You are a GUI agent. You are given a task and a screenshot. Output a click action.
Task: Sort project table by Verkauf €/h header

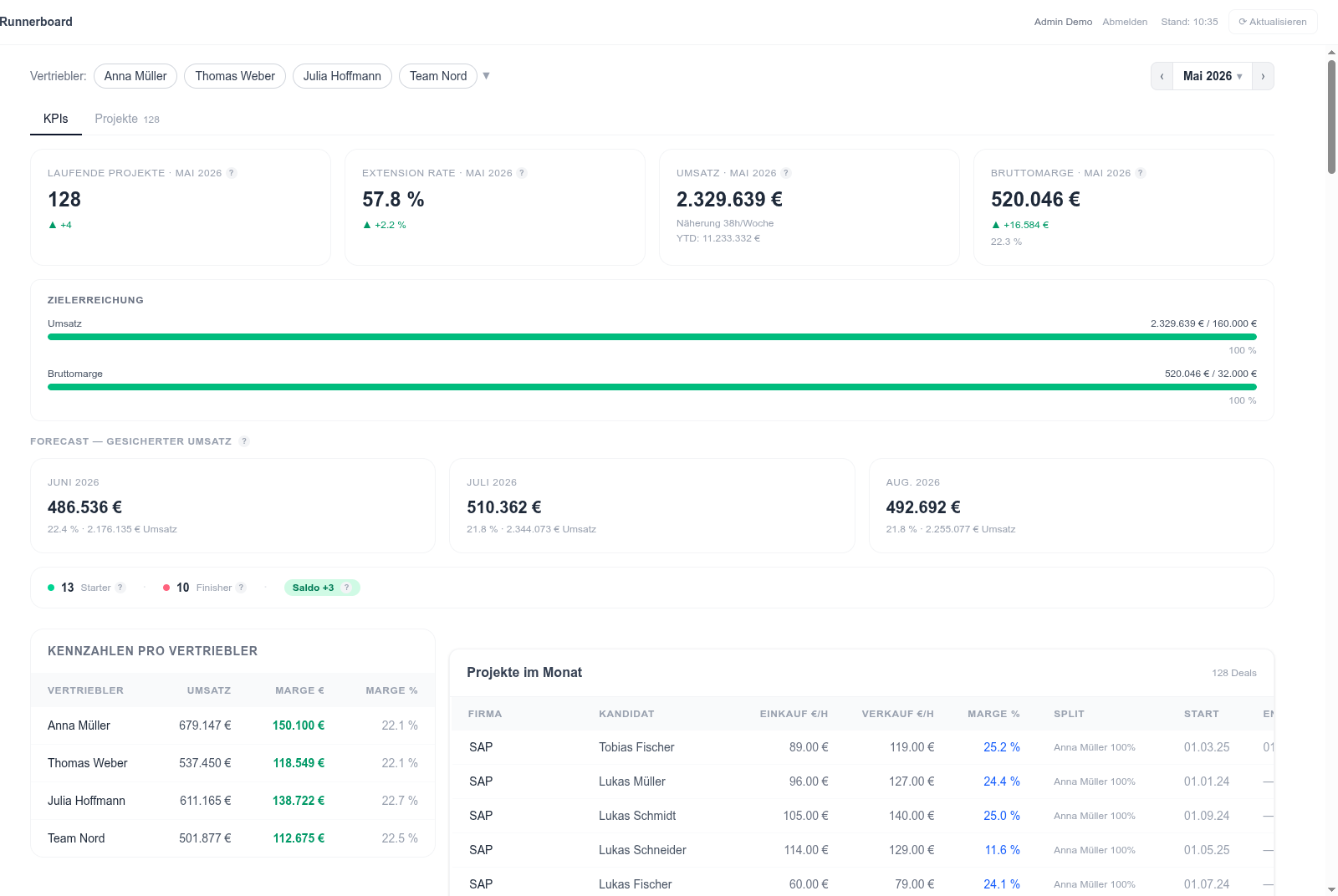tap(898, 714)
